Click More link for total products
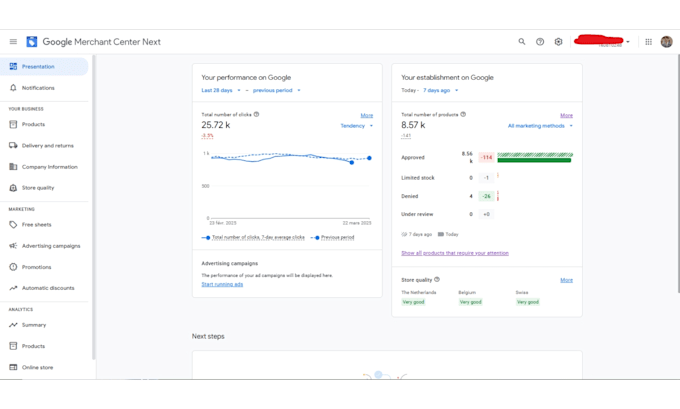 (566, 115)
